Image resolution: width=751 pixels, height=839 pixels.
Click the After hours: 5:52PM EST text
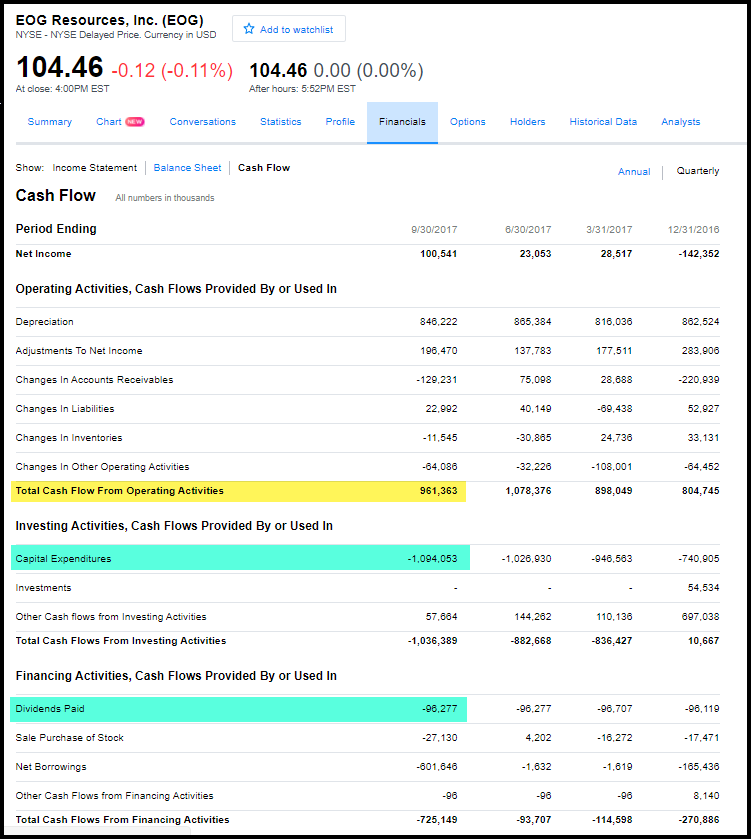(x=302, y=89)
